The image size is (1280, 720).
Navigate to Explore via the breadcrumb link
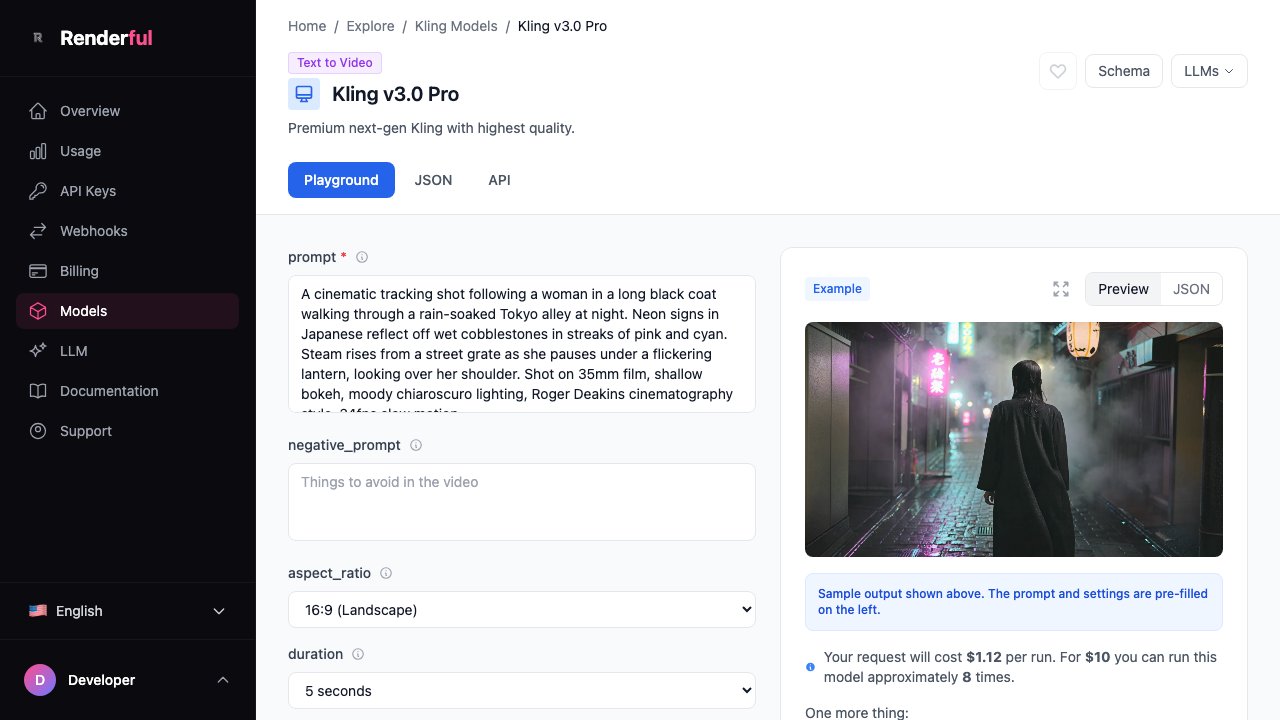click(370, 26)
